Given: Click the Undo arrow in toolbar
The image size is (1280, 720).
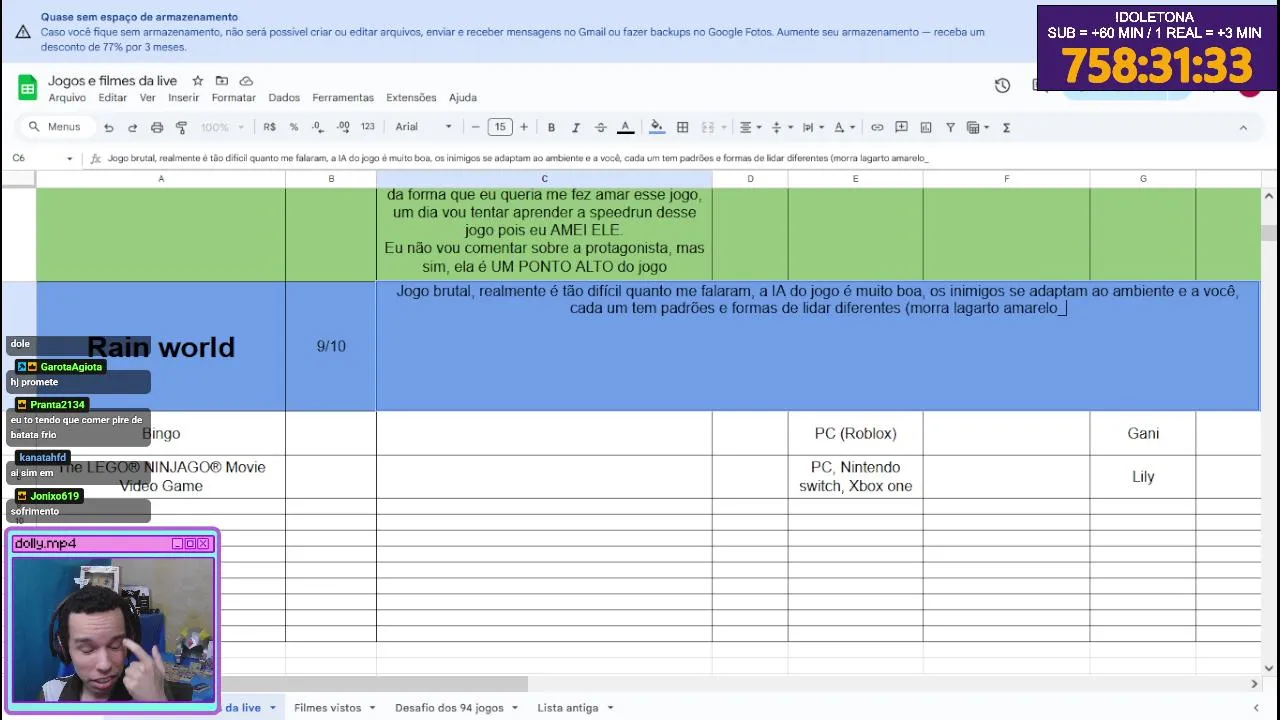Looking at the screenshot, I should coord(108,127).
